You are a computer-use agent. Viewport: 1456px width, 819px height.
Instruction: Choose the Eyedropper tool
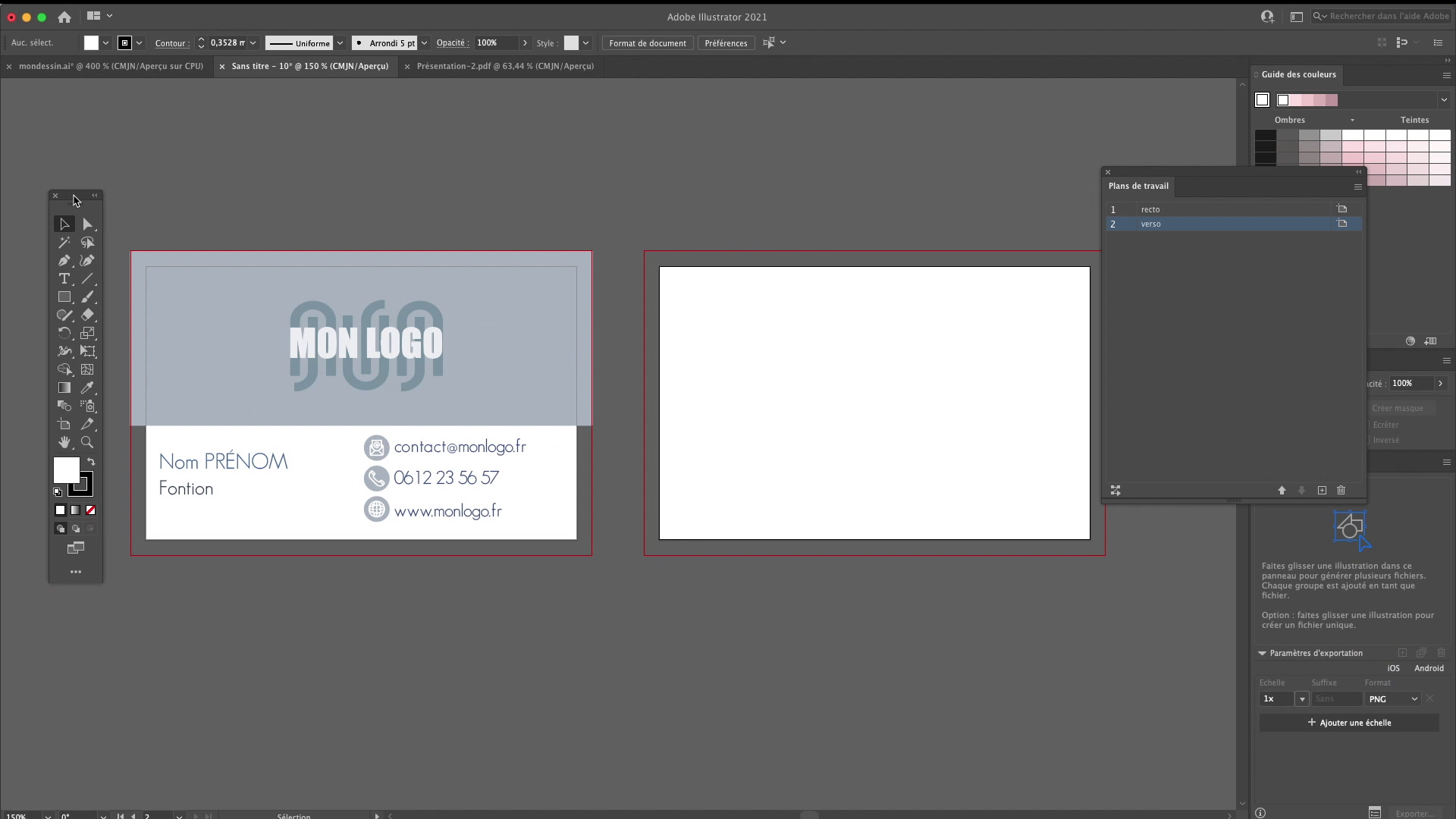click(x=87, y=388)
